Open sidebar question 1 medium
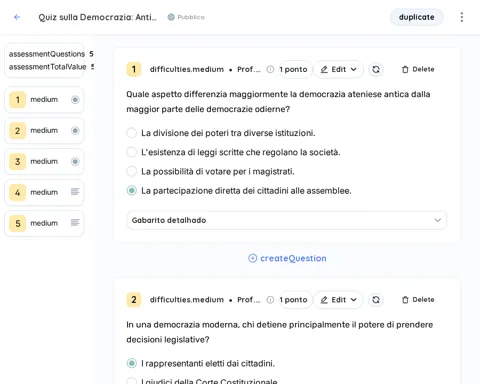The width and height of the screenshot is (480, 384). pyautogui.click(x=44, y=100)
